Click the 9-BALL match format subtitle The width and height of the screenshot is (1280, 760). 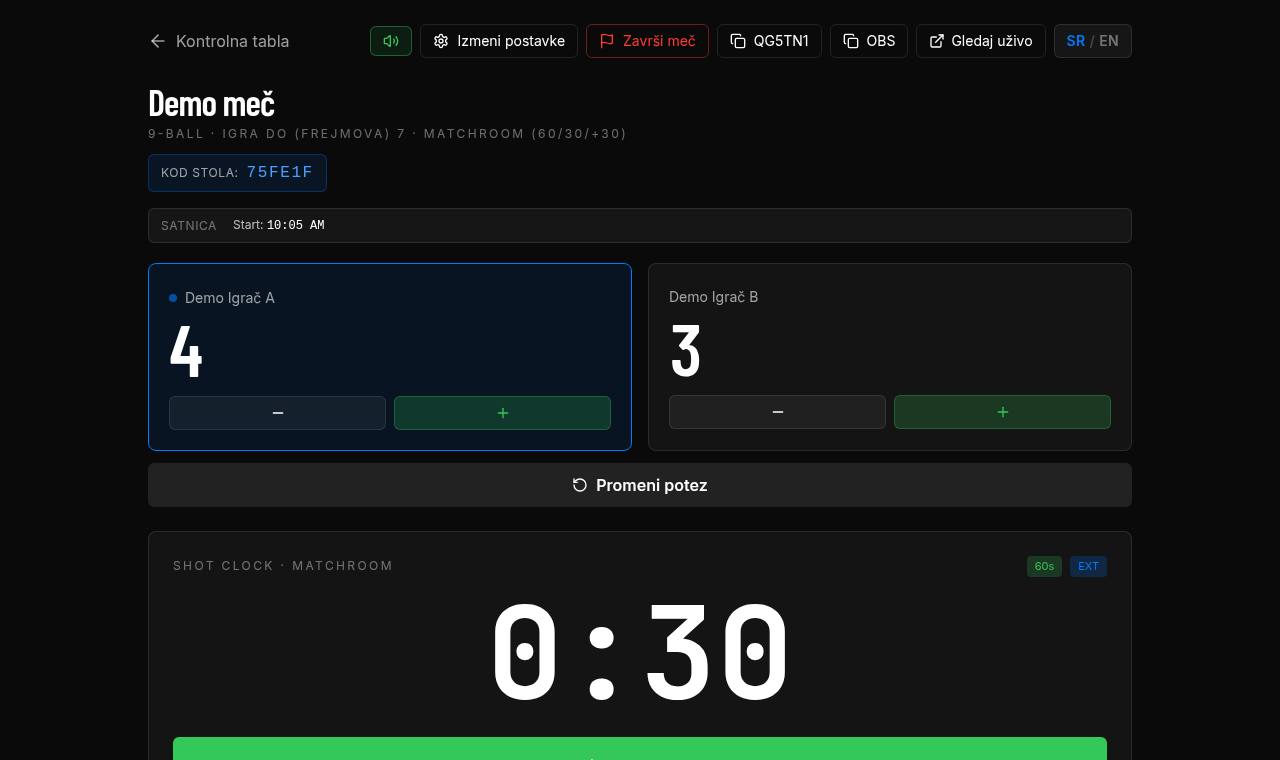tap(387, 133)
